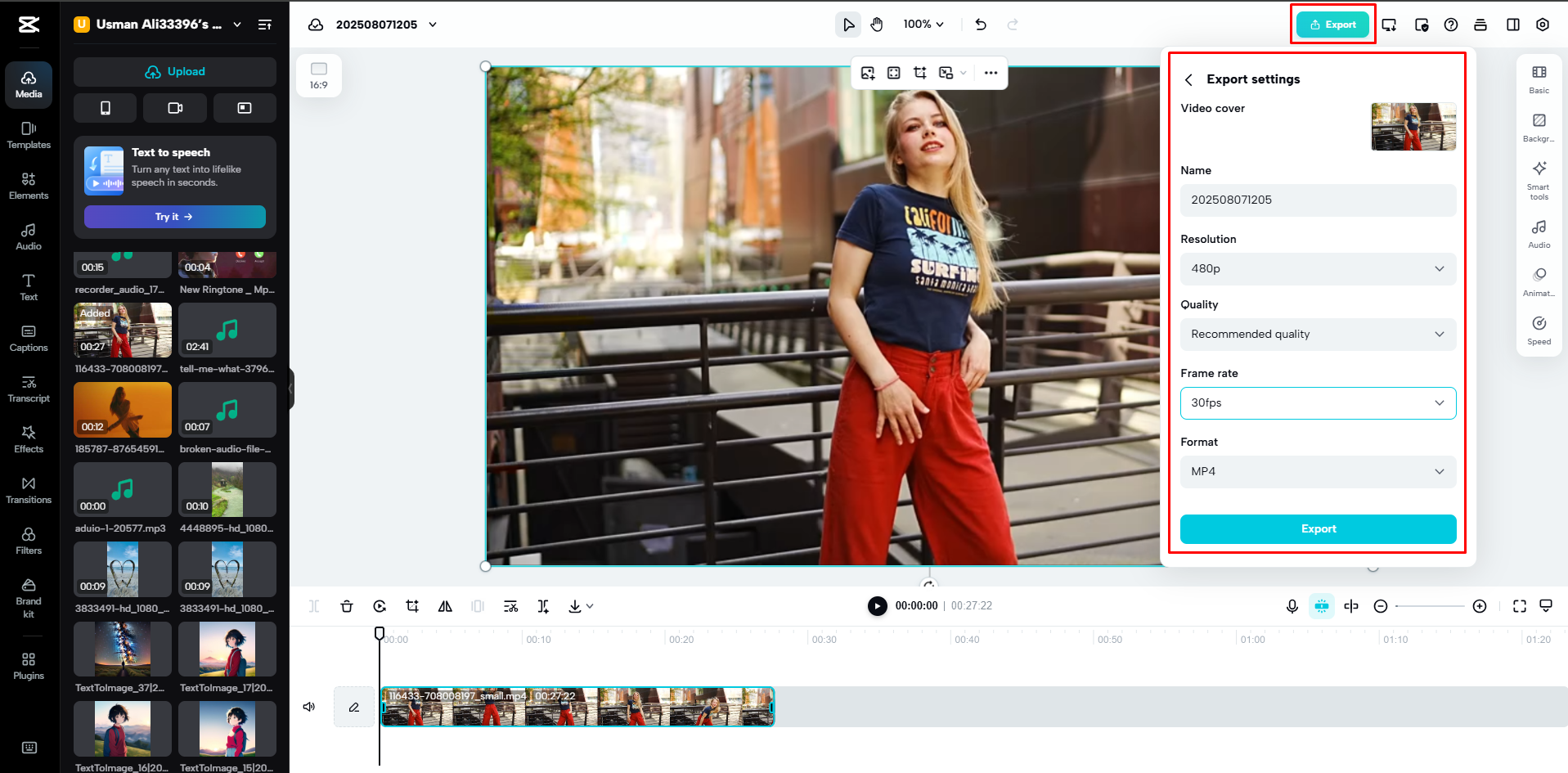Mute the video track with the speaker icon

pyautogui.click(x=308, y=706)
